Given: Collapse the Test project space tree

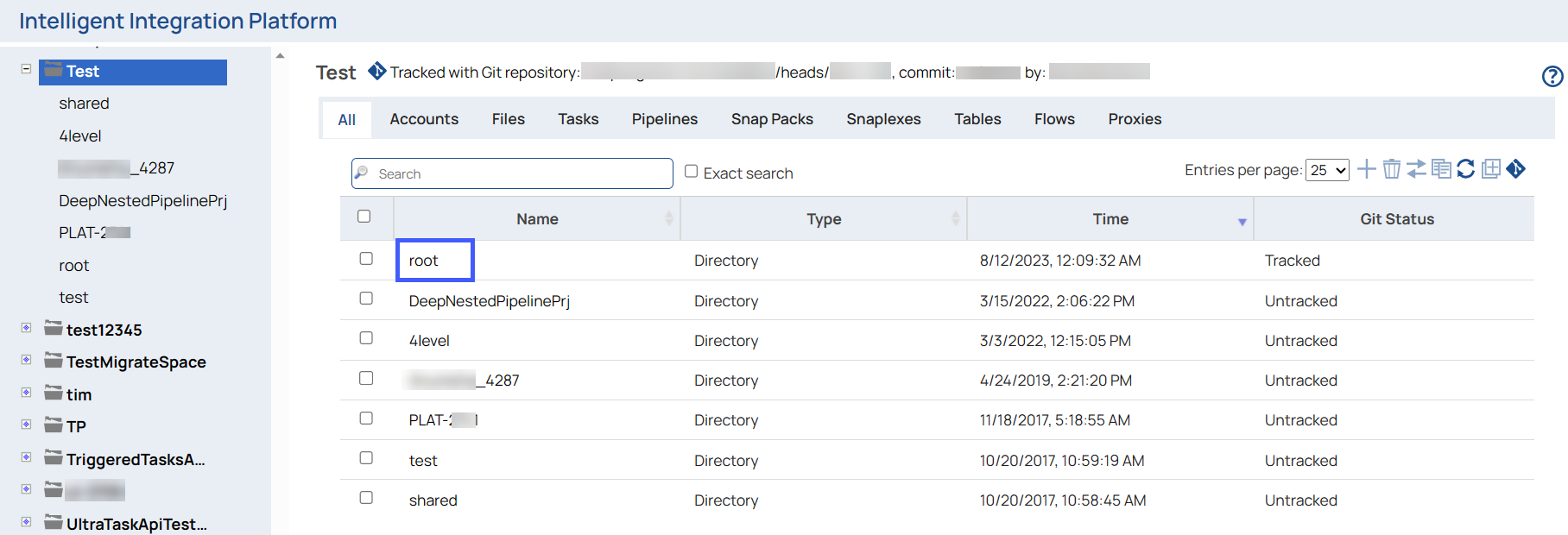Looking at the screenshot, I should 26,69.
